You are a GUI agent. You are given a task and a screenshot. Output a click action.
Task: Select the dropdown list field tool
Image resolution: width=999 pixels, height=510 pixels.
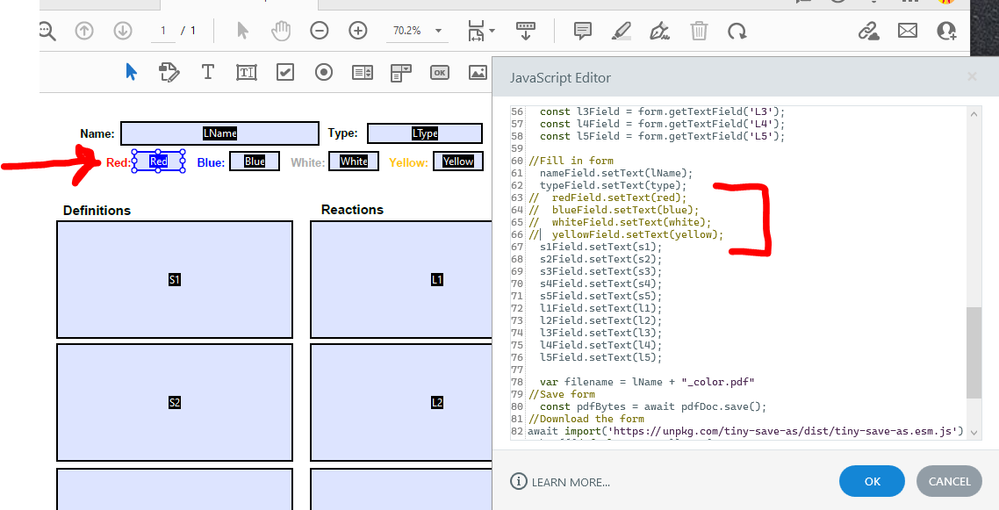401,72
